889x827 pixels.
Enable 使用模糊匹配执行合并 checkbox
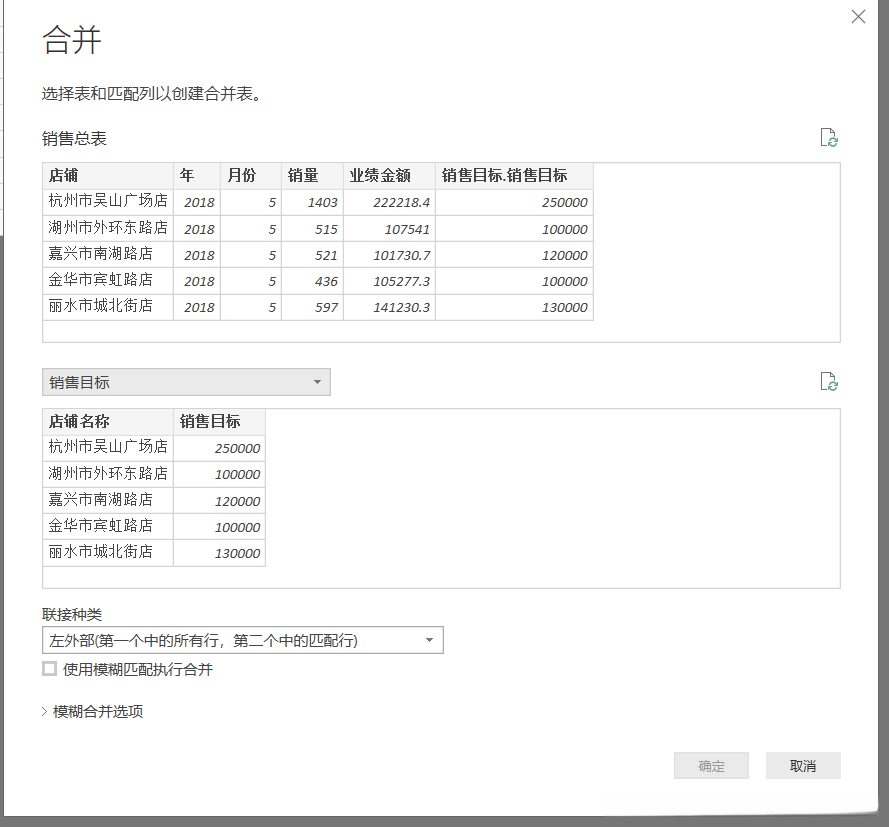pos(49,669)
